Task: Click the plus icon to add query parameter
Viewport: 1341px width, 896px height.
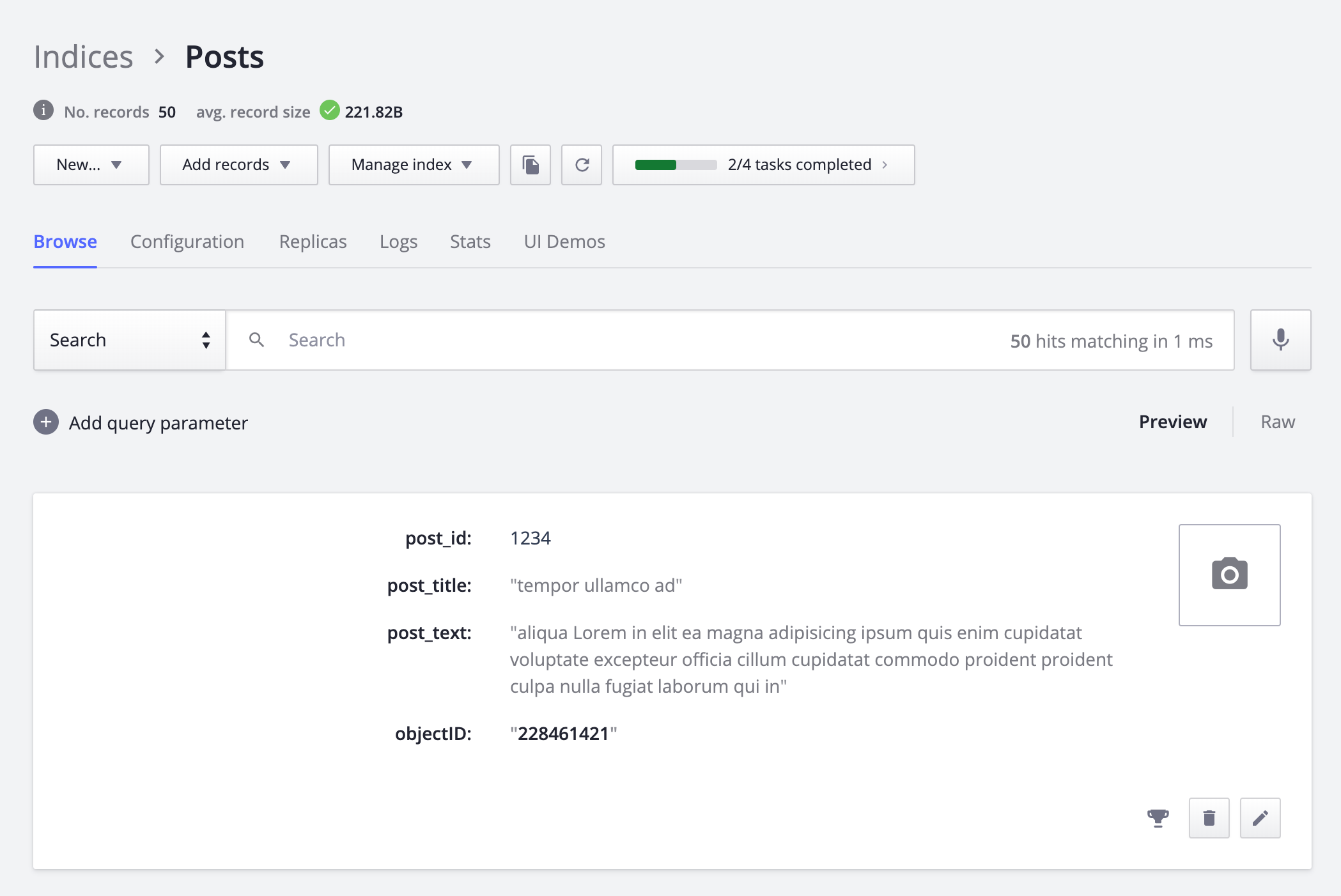Action: [x=46, y=422]
